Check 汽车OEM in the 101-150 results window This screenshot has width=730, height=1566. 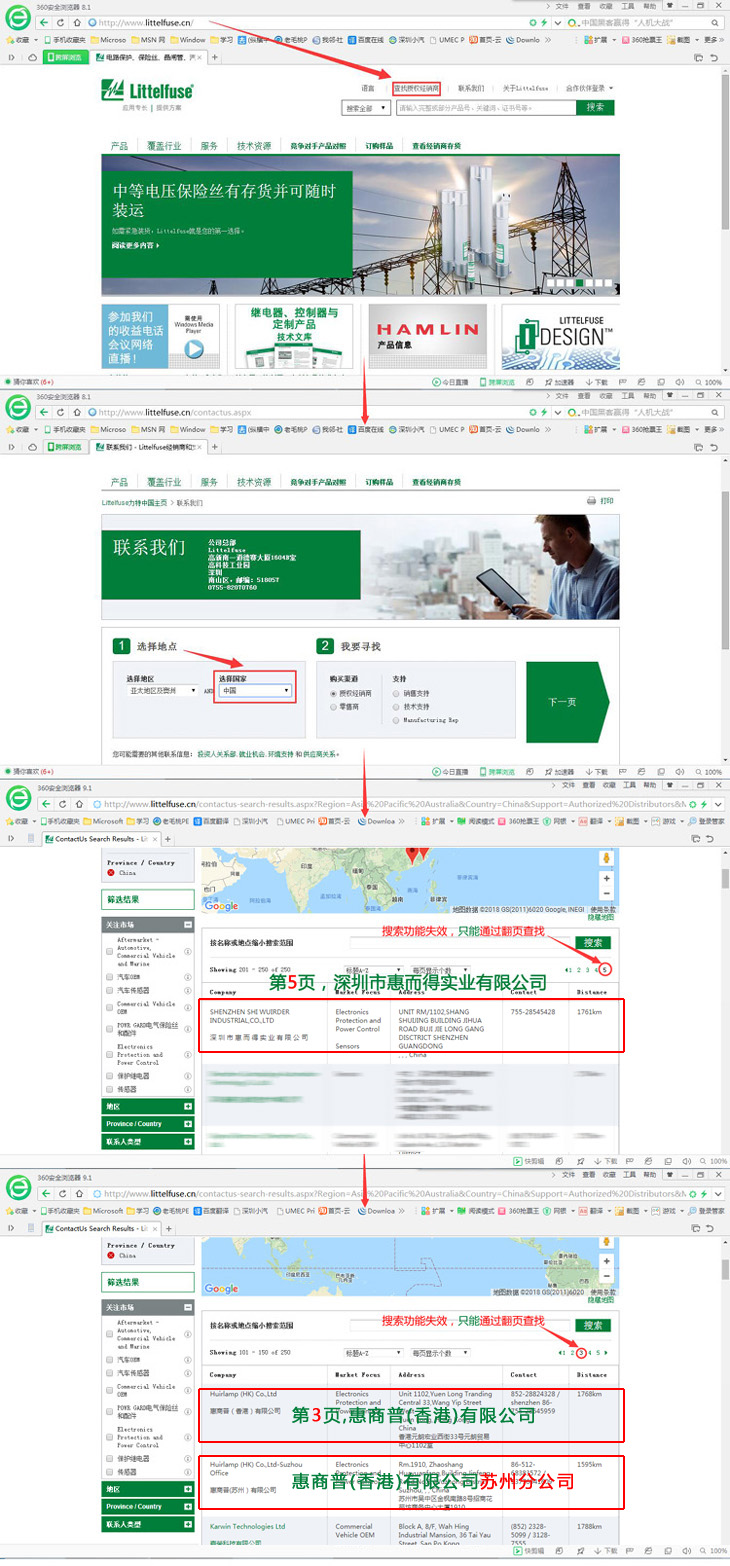(x=110, y=1359)
